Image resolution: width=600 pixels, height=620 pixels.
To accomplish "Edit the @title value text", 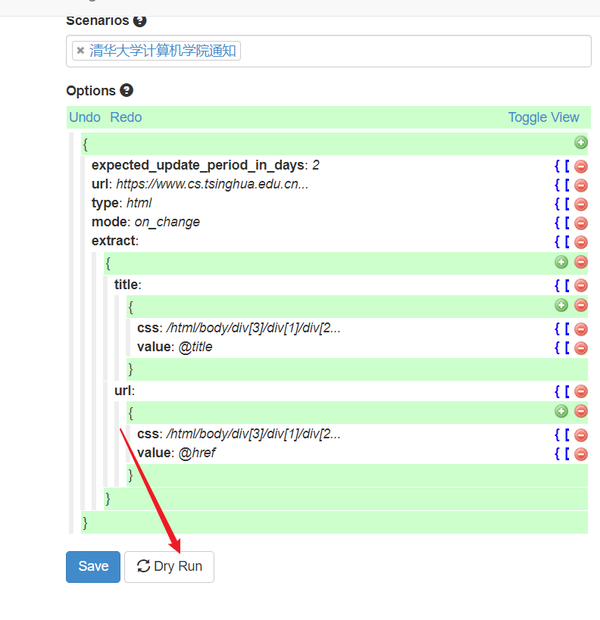I will tap(195, 347).
